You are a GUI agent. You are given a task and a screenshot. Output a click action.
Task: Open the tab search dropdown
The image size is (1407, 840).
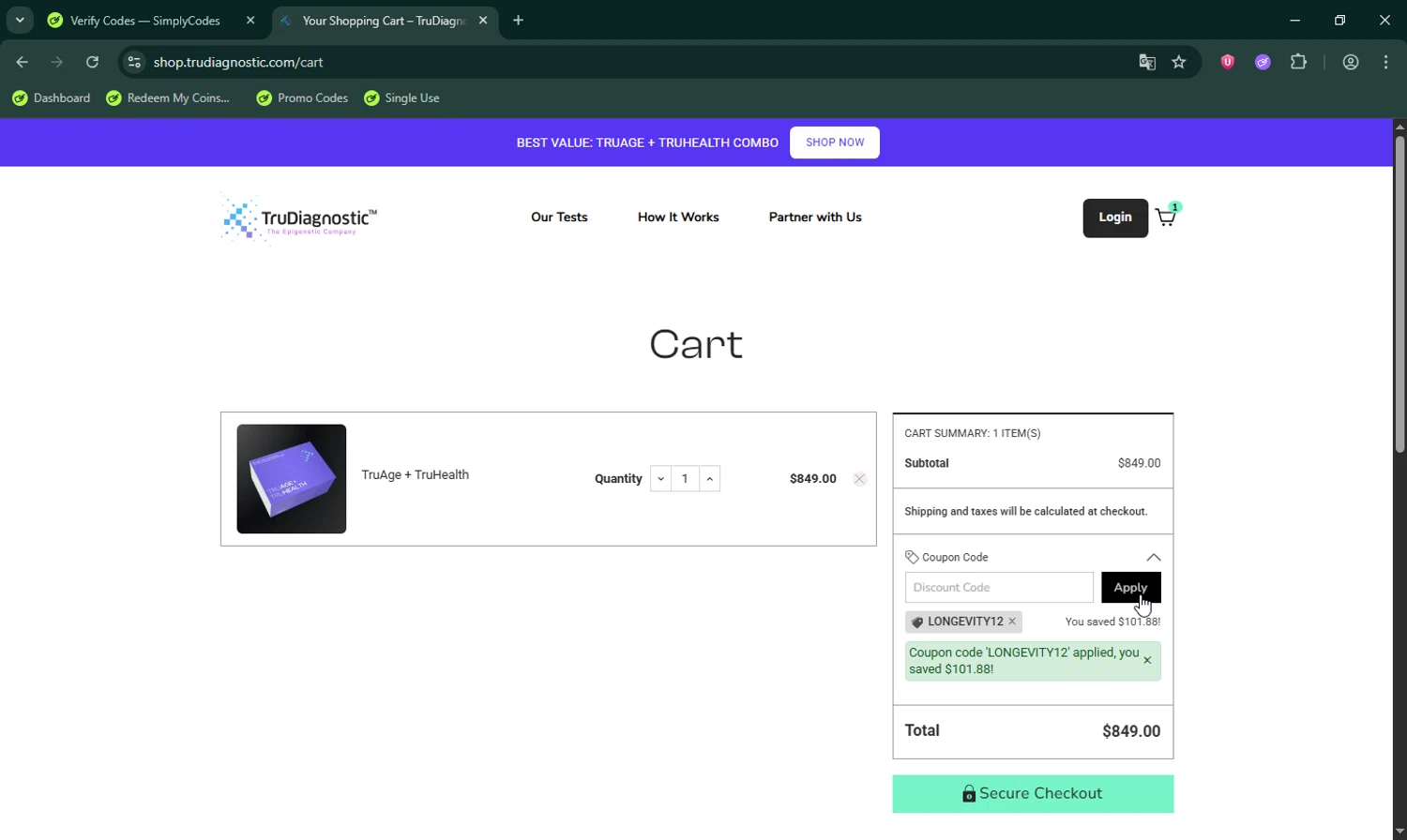pyautogui.click(x=20, y=21)
